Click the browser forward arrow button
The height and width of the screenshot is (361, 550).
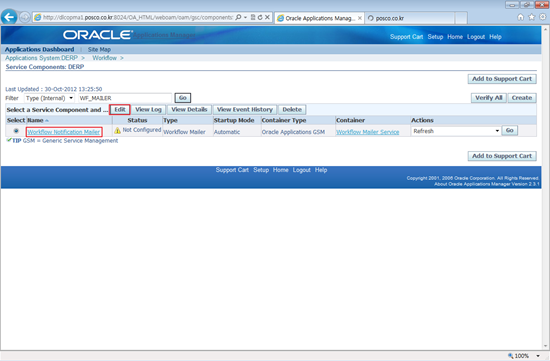pyautogui.click(x=25, y=17)
